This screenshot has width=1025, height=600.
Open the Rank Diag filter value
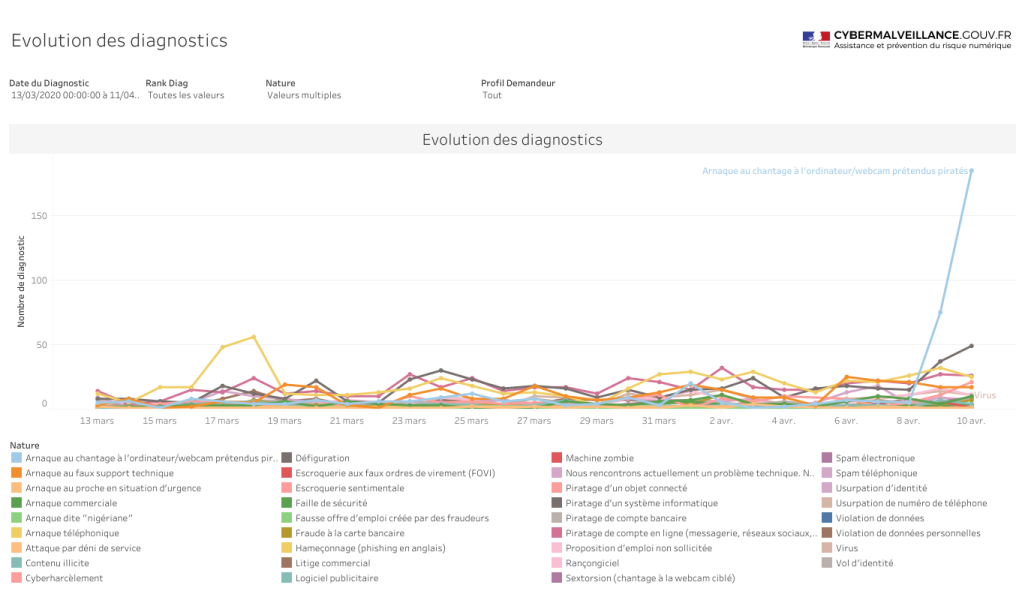pos(186,96)
